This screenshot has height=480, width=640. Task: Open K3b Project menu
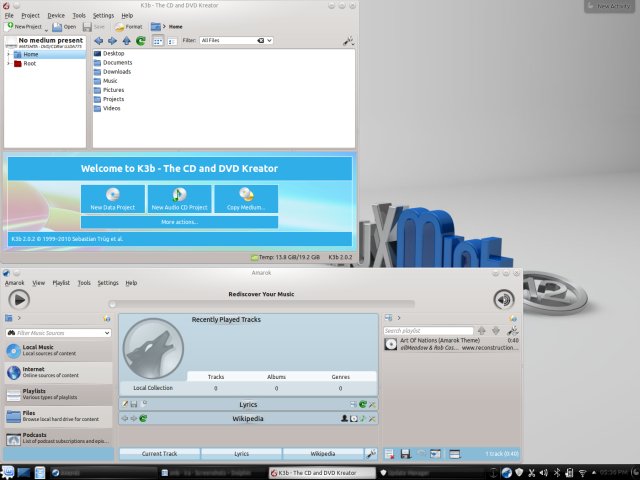(x=30, y=16)
